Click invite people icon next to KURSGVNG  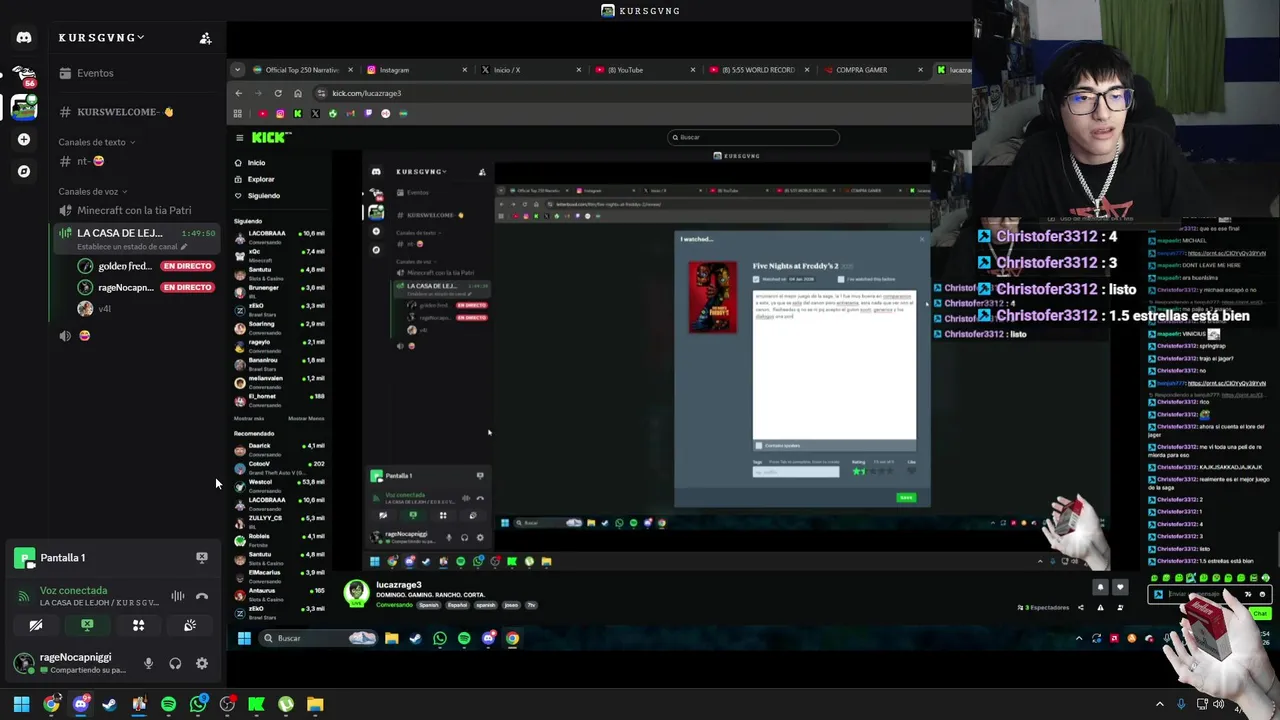(205, 38)
